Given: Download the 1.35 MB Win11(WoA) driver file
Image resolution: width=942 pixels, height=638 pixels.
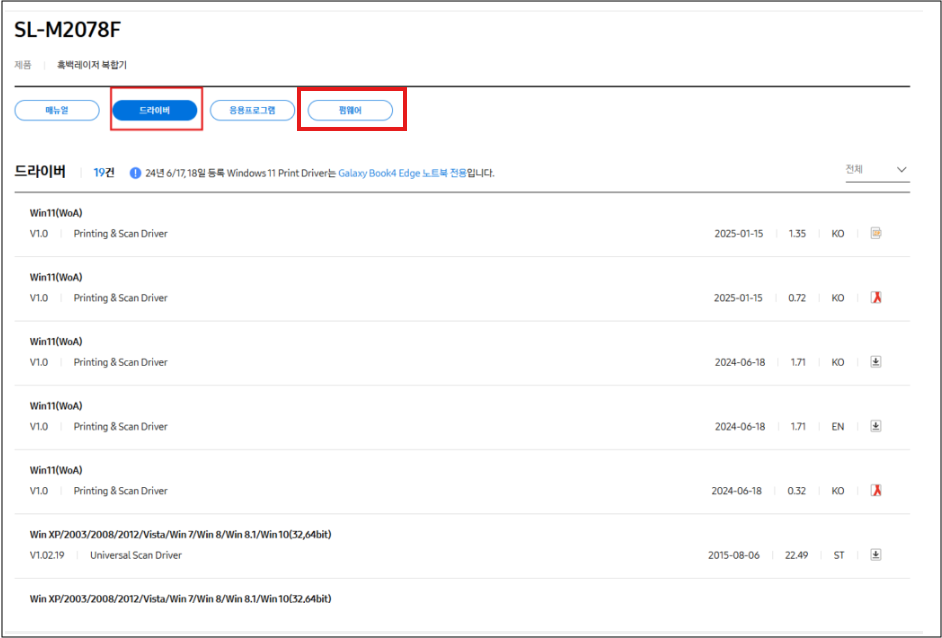Looking at the screenshot, I should (x=876, y=233).
